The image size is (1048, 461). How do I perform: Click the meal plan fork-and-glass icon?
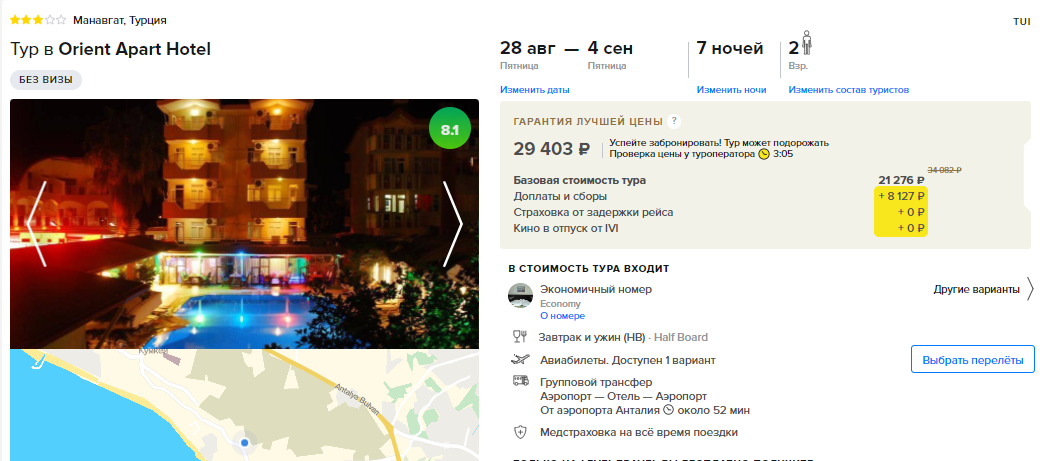point(520,337)
